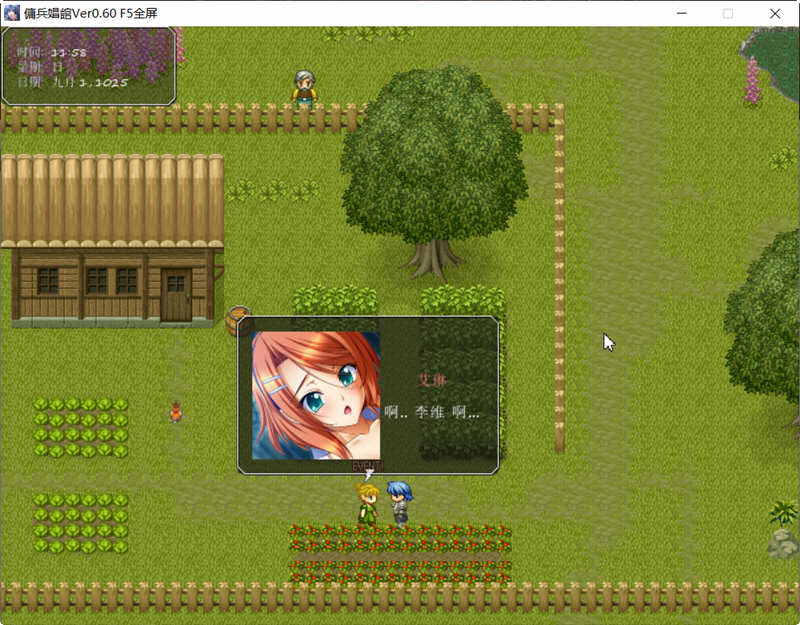
Task: Click the blonde character in the green outfit
Action: [368, 502]
